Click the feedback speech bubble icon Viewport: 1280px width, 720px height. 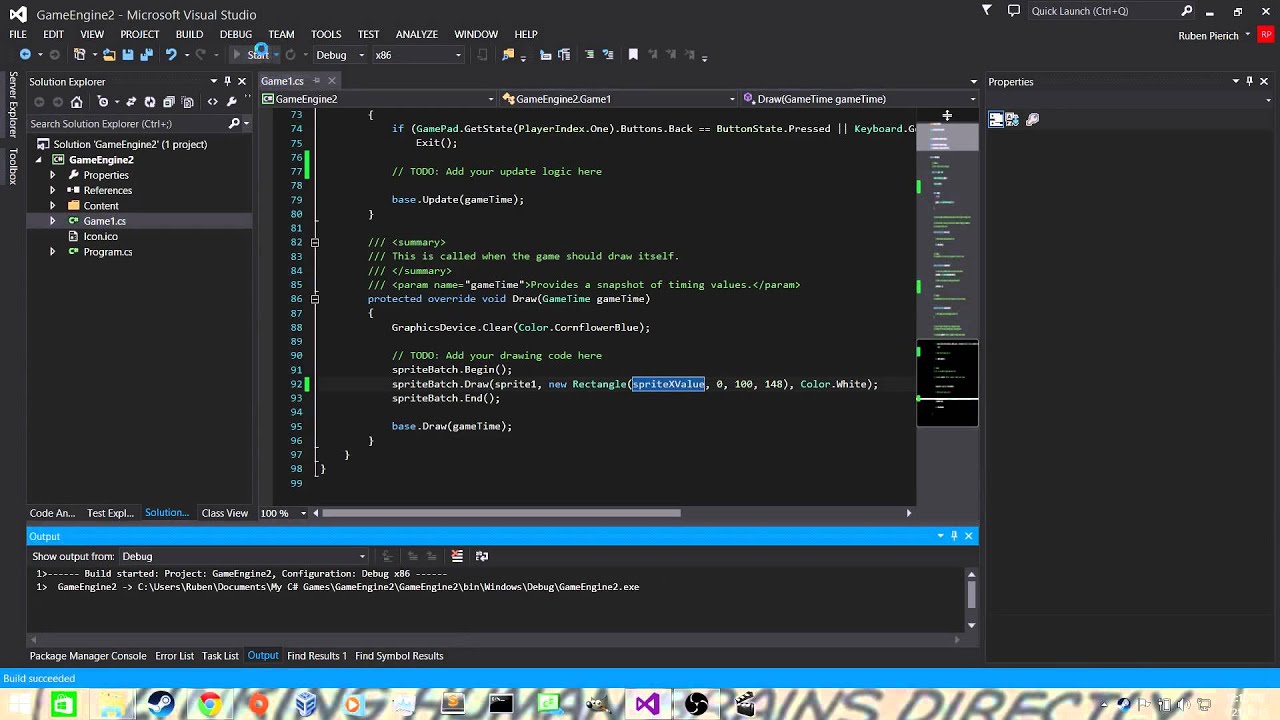(x=1014, y=11)
